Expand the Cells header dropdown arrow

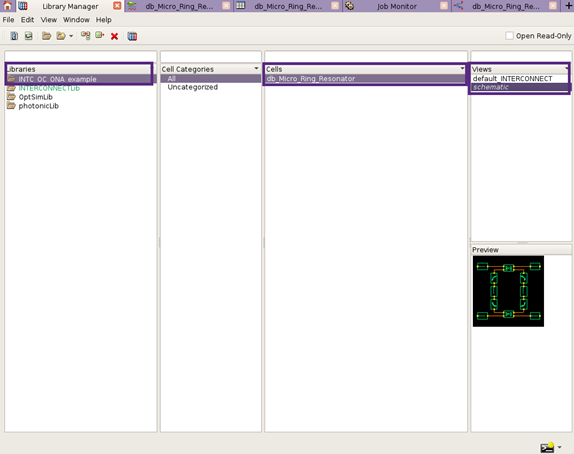pos(462,68)
